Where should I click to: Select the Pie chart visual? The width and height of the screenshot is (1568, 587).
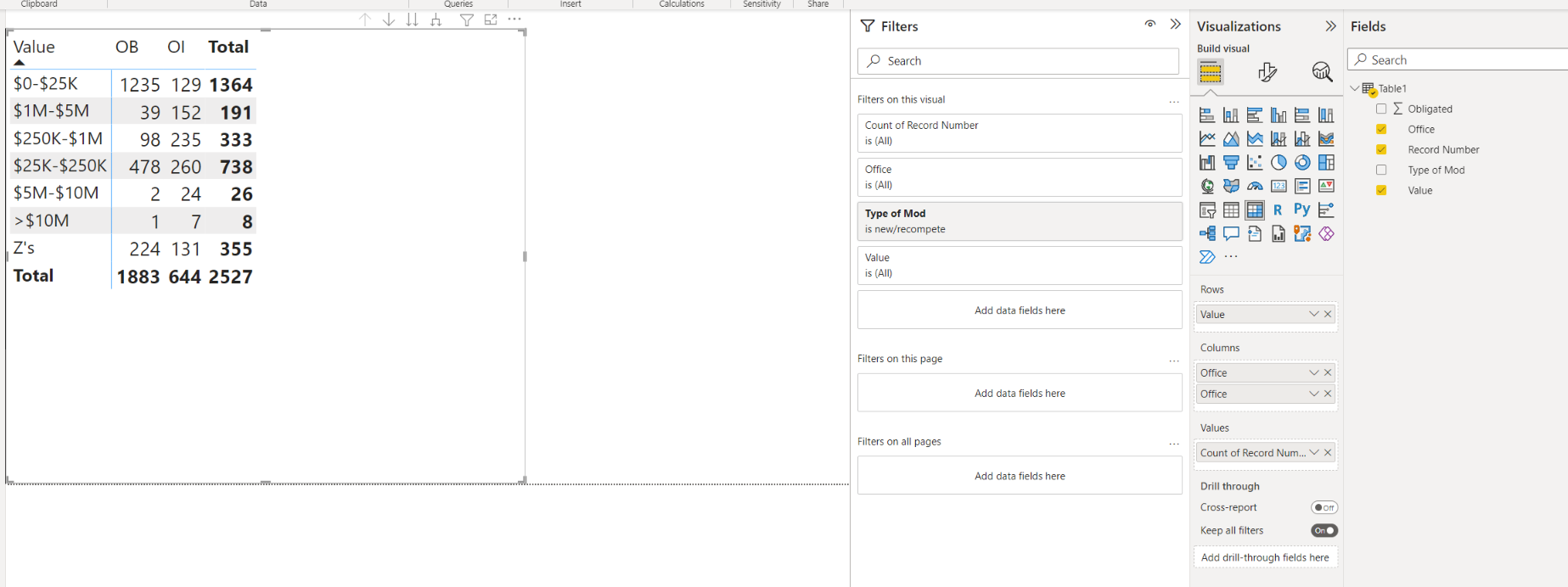(1279, 163)
